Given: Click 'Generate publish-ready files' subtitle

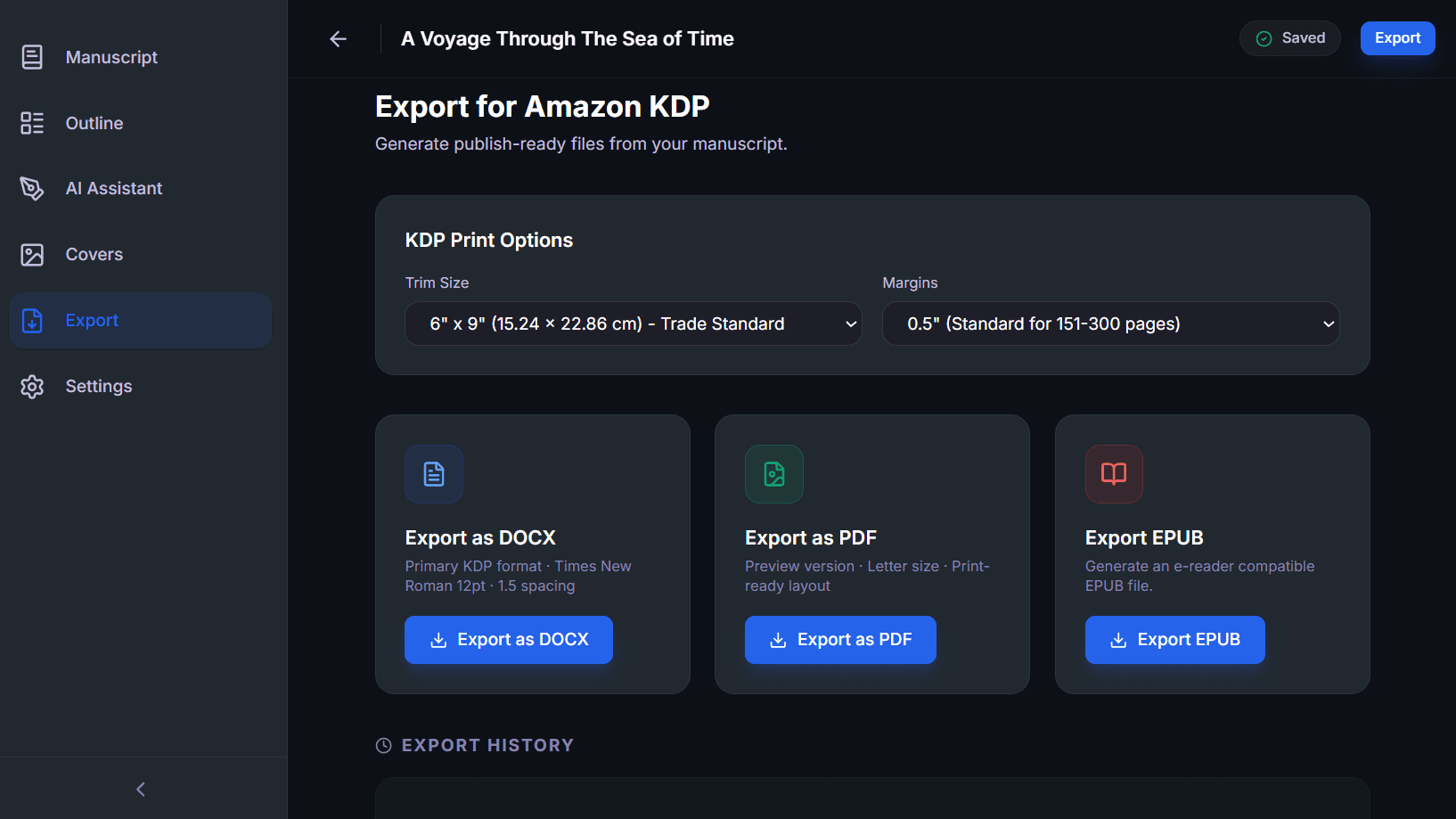Looking at the screenshot, I should [x=581, y=143].
